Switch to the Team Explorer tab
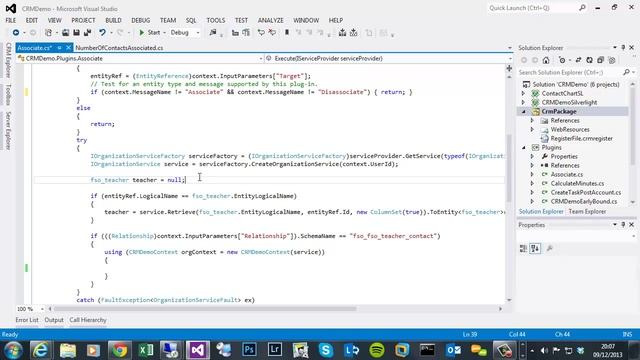640x360 pixels. coord(587,211)
